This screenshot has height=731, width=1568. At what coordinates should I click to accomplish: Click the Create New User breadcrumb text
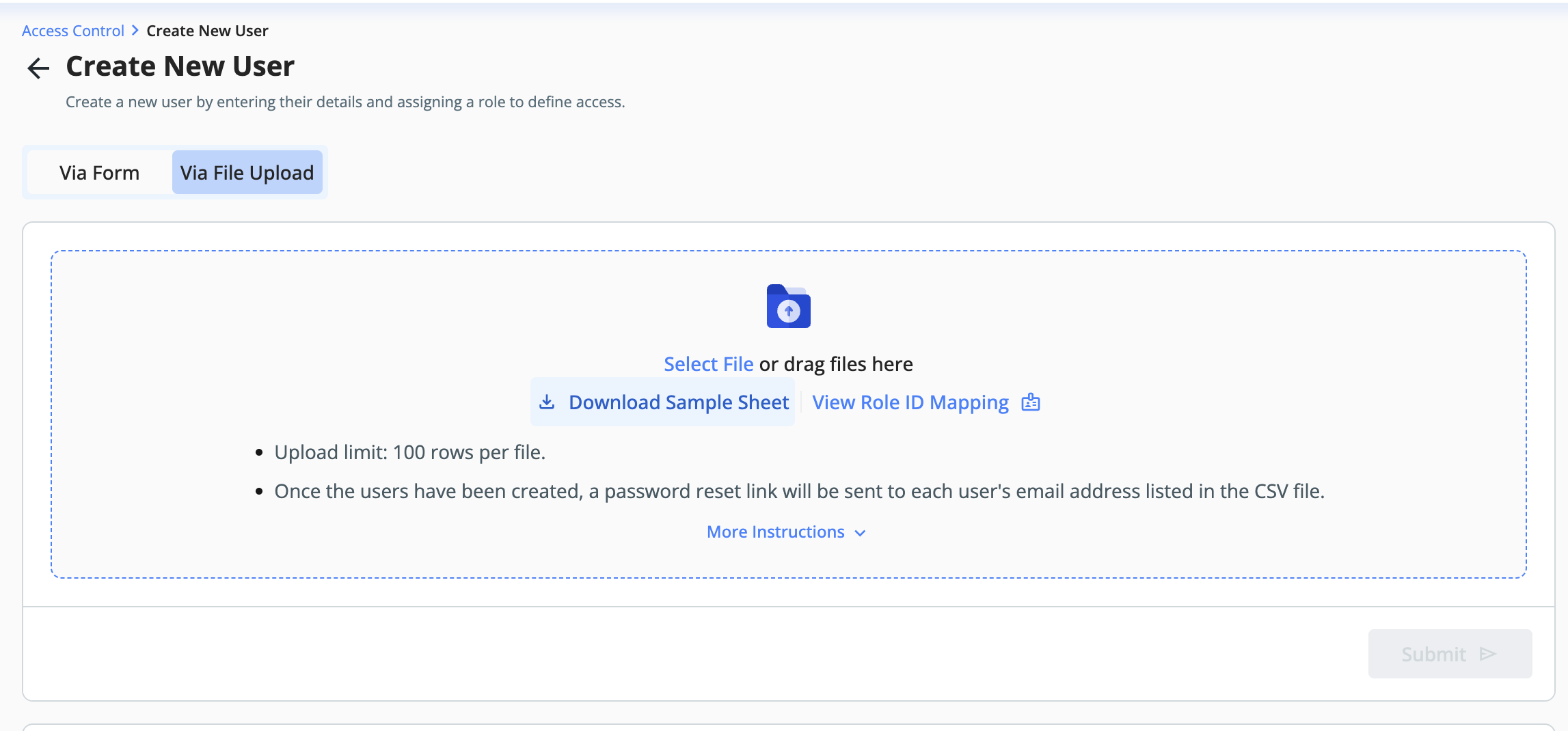tap(207, 31)
